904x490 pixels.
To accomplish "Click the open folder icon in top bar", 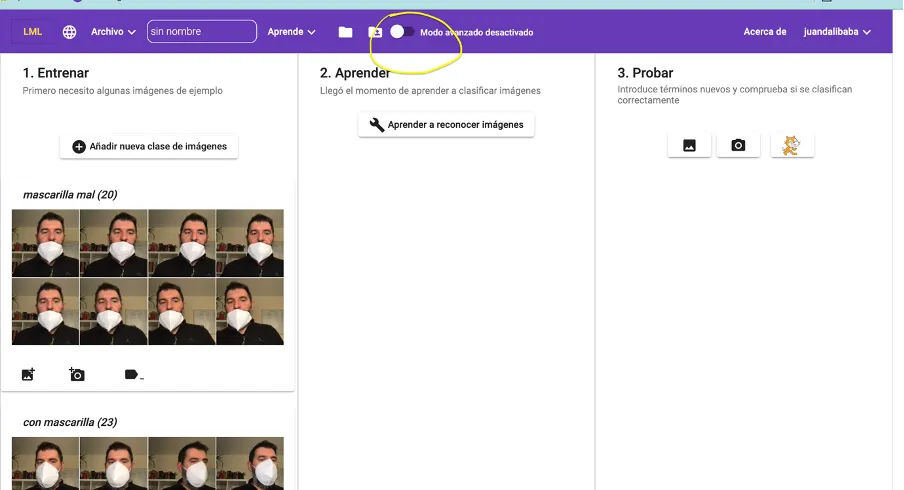I will click(345, 32).
